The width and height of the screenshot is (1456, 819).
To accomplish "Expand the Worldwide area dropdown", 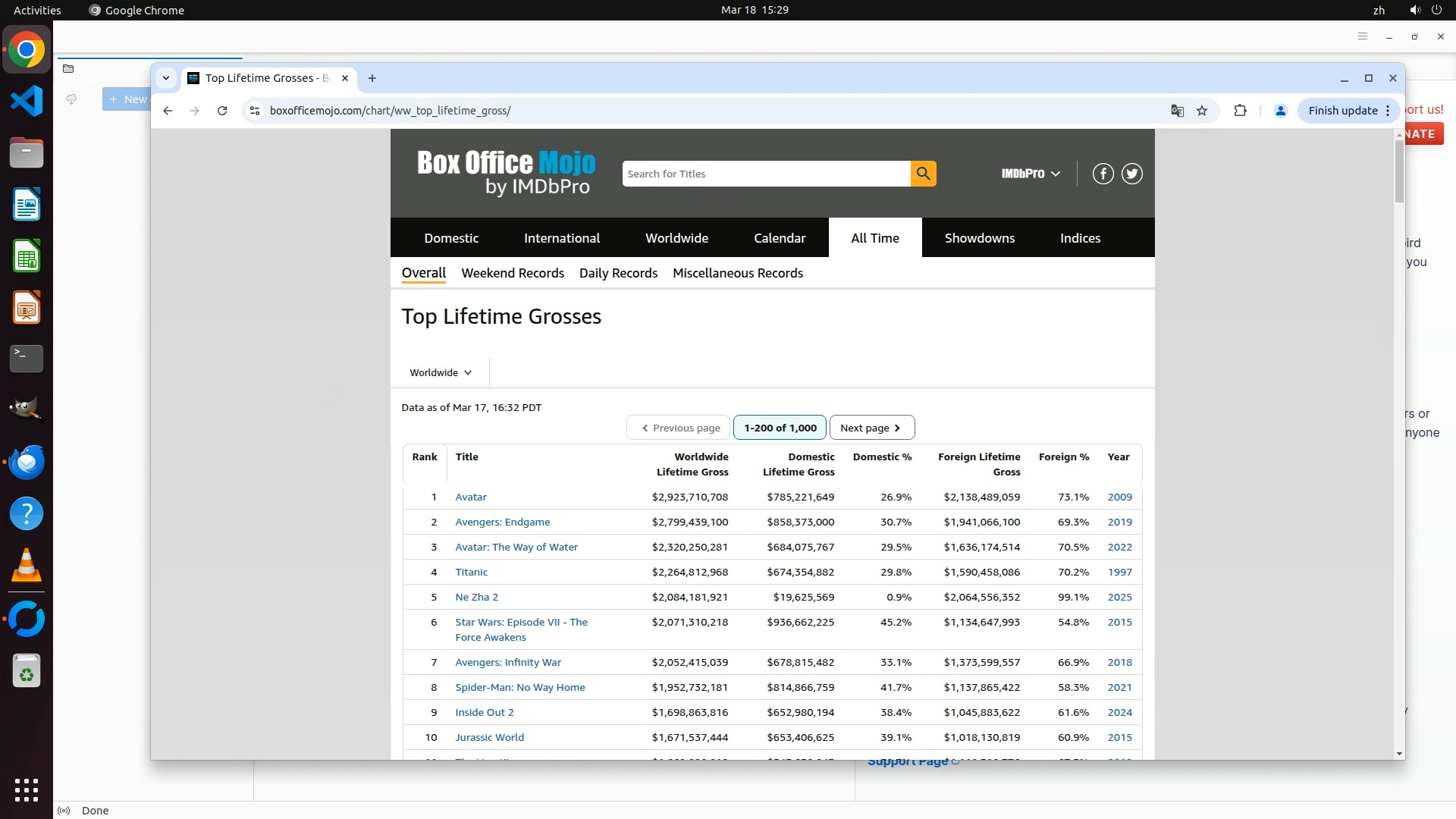I will point(441,372).
